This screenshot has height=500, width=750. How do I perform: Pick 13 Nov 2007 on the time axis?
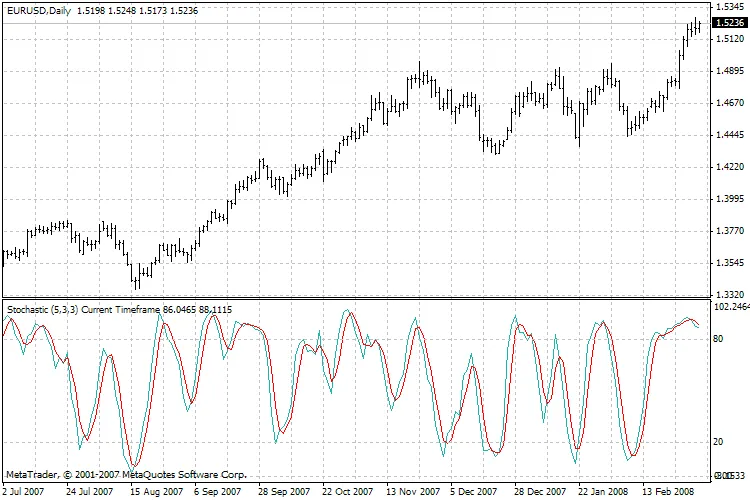click(413, 492)
